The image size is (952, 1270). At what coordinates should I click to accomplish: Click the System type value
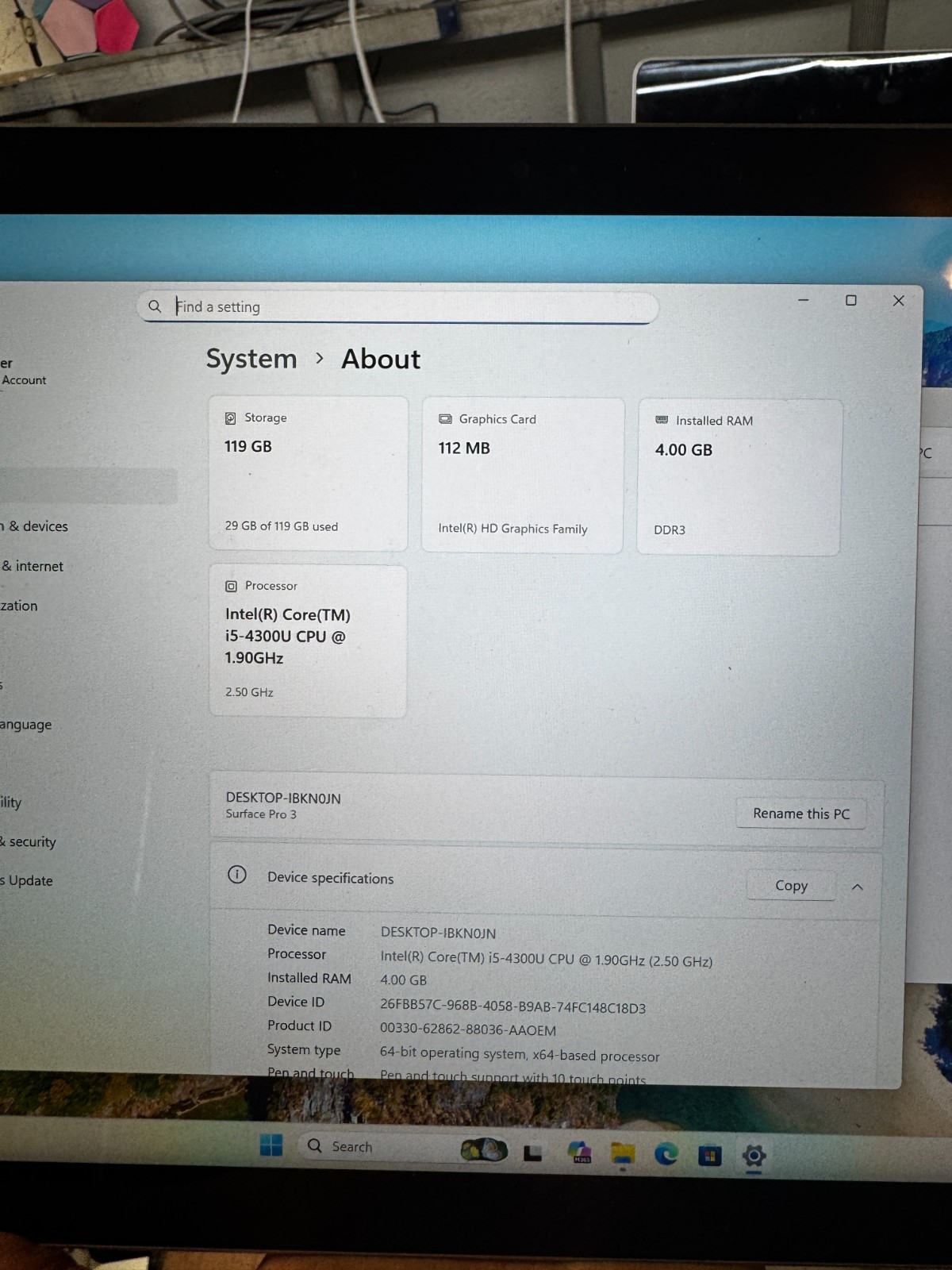520,1054
